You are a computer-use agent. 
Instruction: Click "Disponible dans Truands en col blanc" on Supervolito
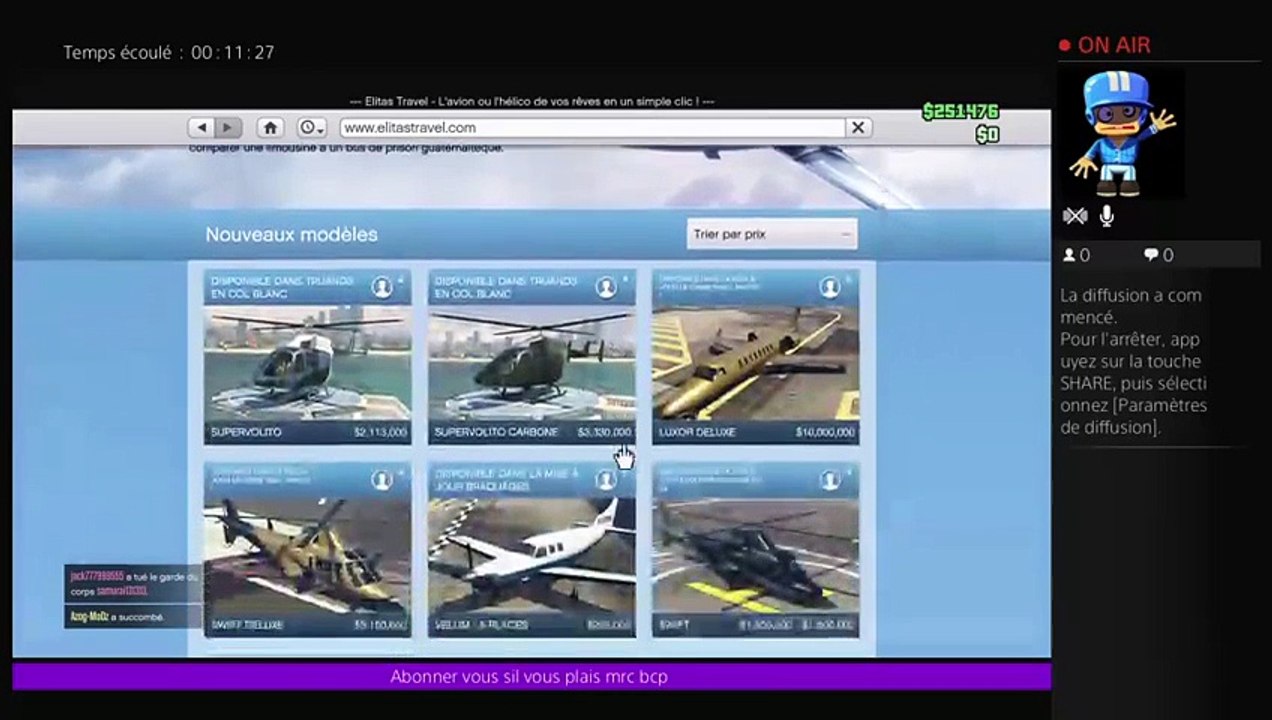pos(282,288)
